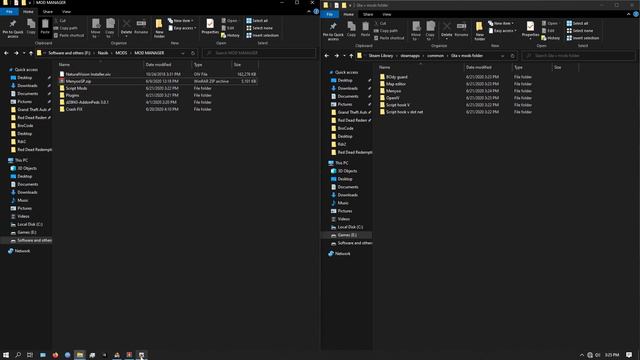Go back in the MOD MANAGER window
Image resolution: width=640 pixels, height=360 pixels.
click(6, 53)
